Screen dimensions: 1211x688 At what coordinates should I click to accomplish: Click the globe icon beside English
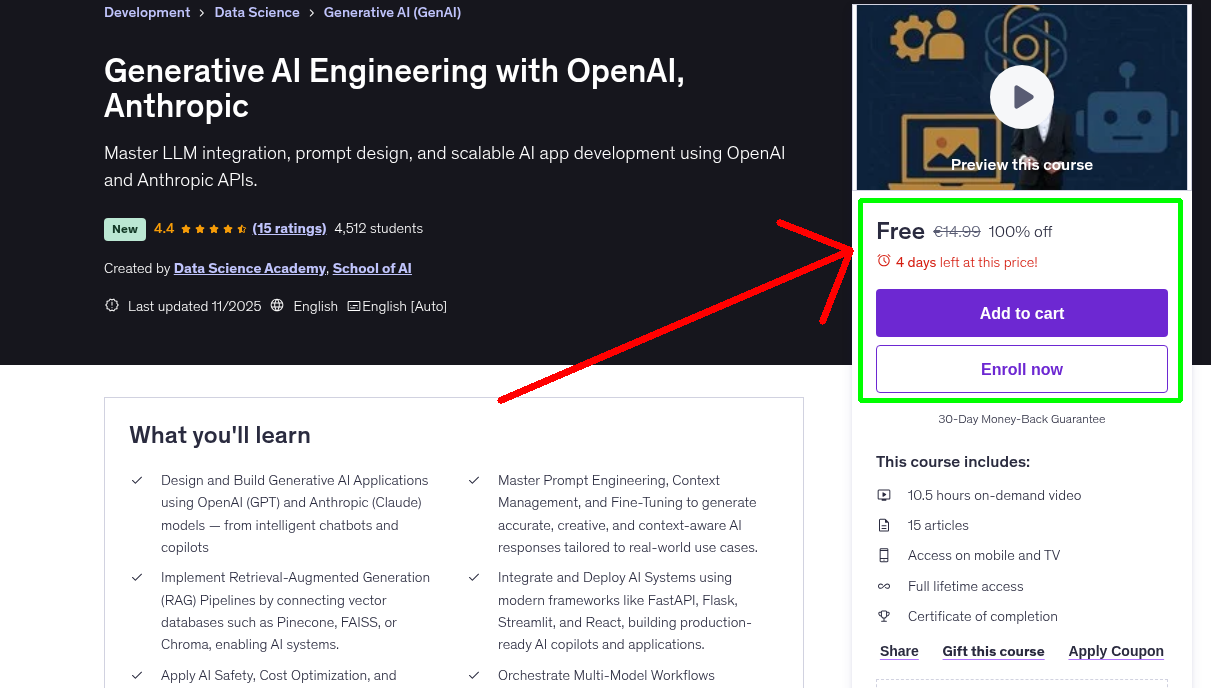[276, 305]
